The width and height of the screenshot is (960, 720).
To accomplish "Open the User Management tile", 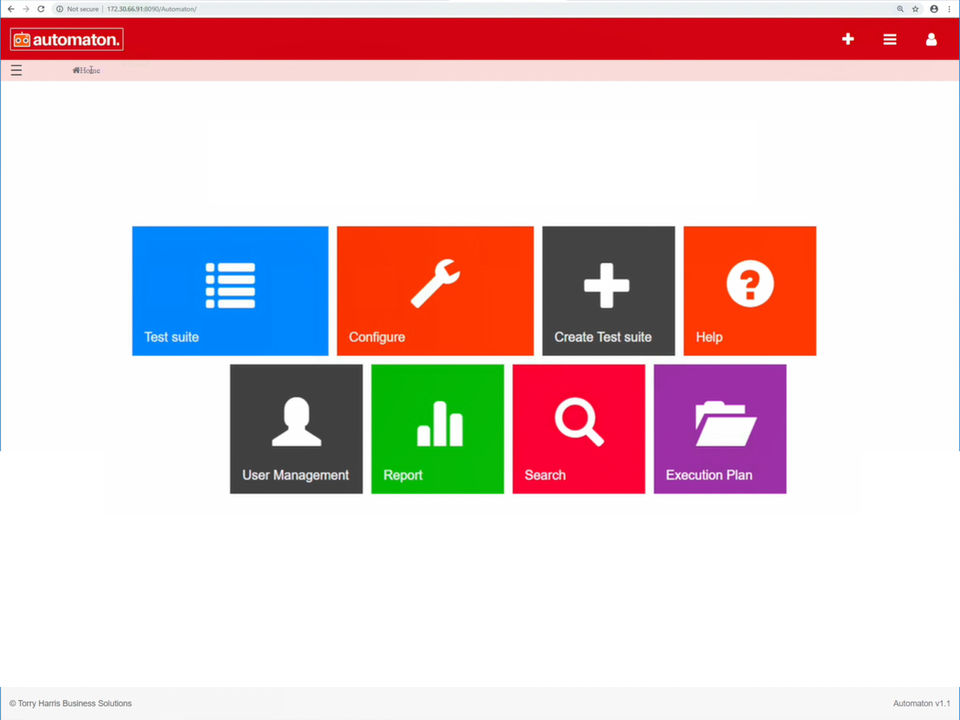I will [x=296, y=429].
